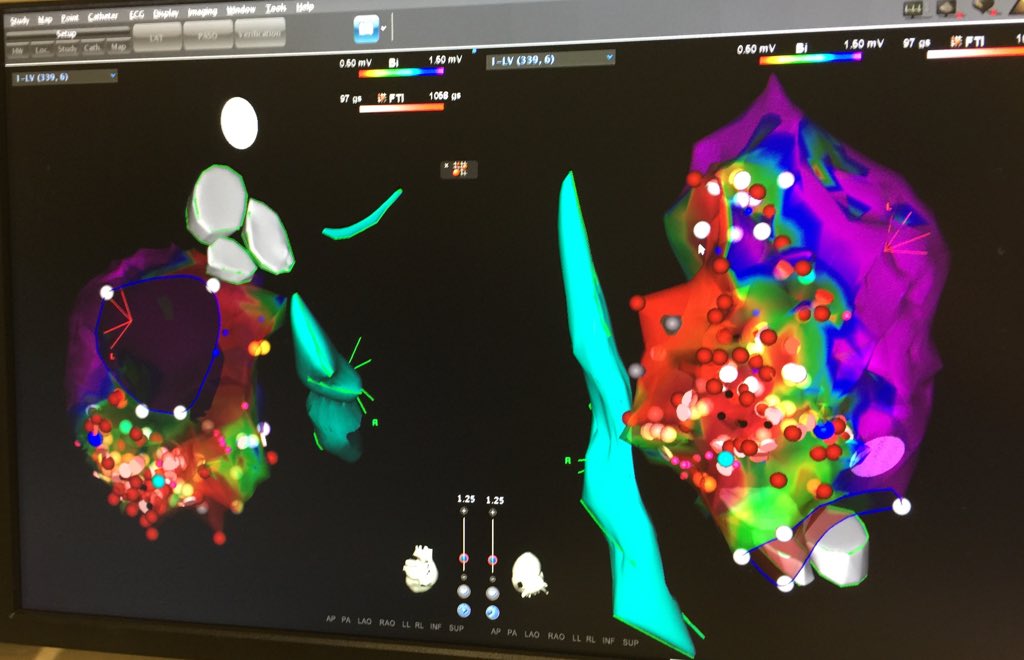Image resolution: width=1024 pixels, height=660 pixels.
Task: Select INF view in left viewer
Action: [x=436, y=626]
